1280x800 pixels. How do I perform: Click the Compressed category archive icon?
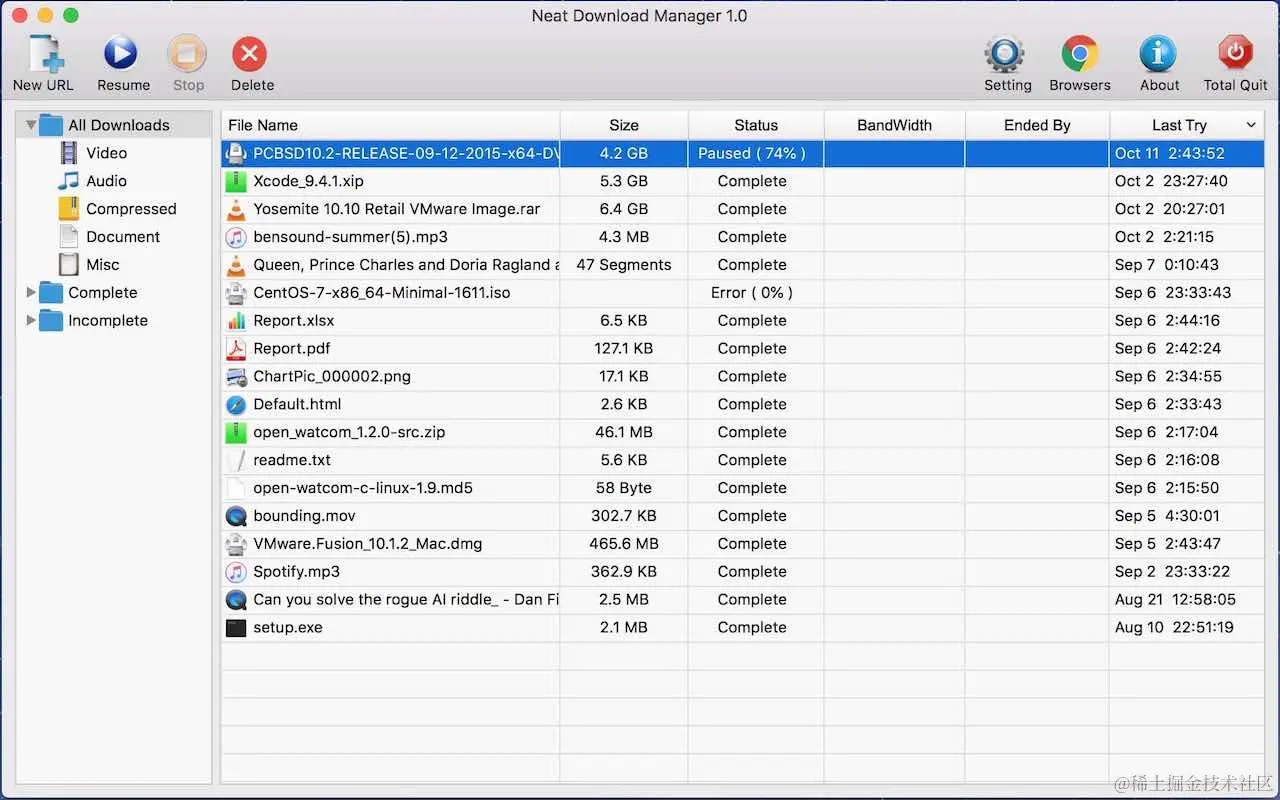coord(69,209)
